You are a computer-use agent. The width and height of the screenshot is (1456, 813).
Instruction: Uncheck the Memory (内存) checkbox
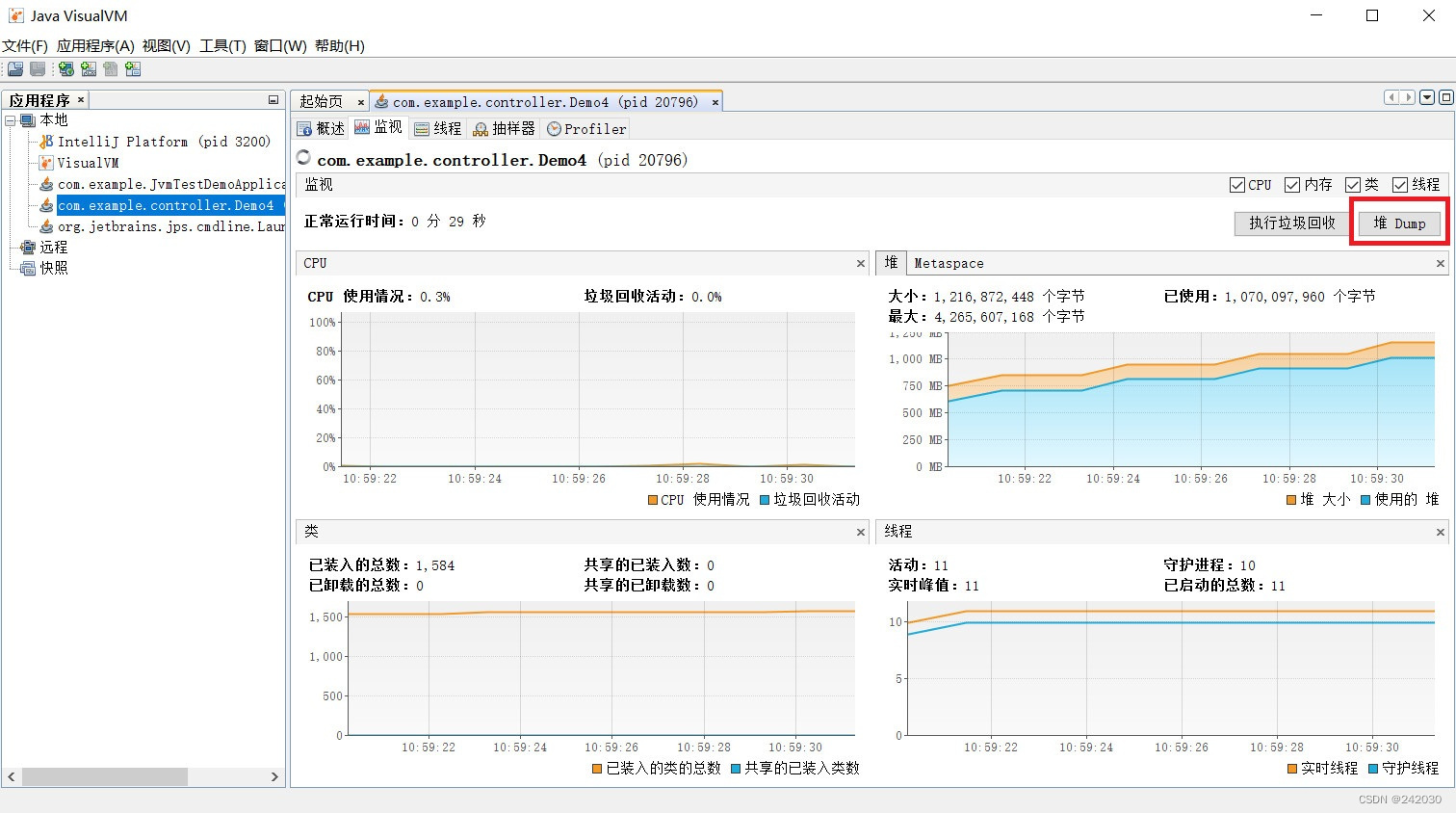coord(1292,185)
